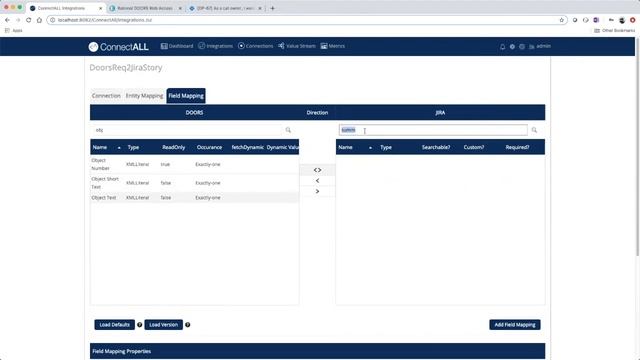640x360 pixels.
Task: Click the Searchable? column header
Action: click(436, 147)
